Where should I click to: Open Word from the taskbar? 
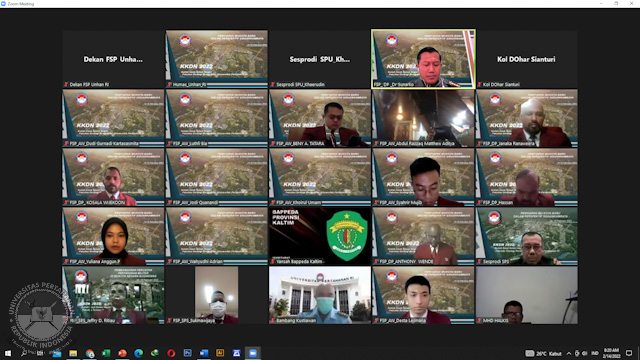click(204, 353)
